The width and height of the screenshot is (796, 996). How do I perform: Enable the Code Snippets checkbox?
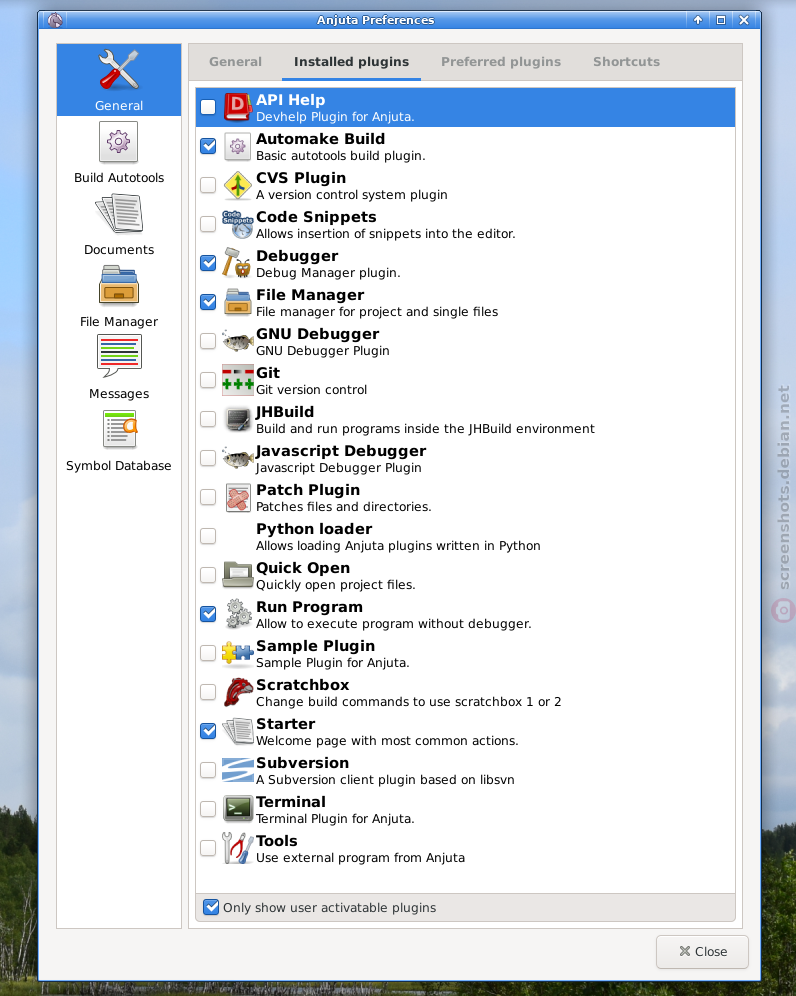pos(208,224)
